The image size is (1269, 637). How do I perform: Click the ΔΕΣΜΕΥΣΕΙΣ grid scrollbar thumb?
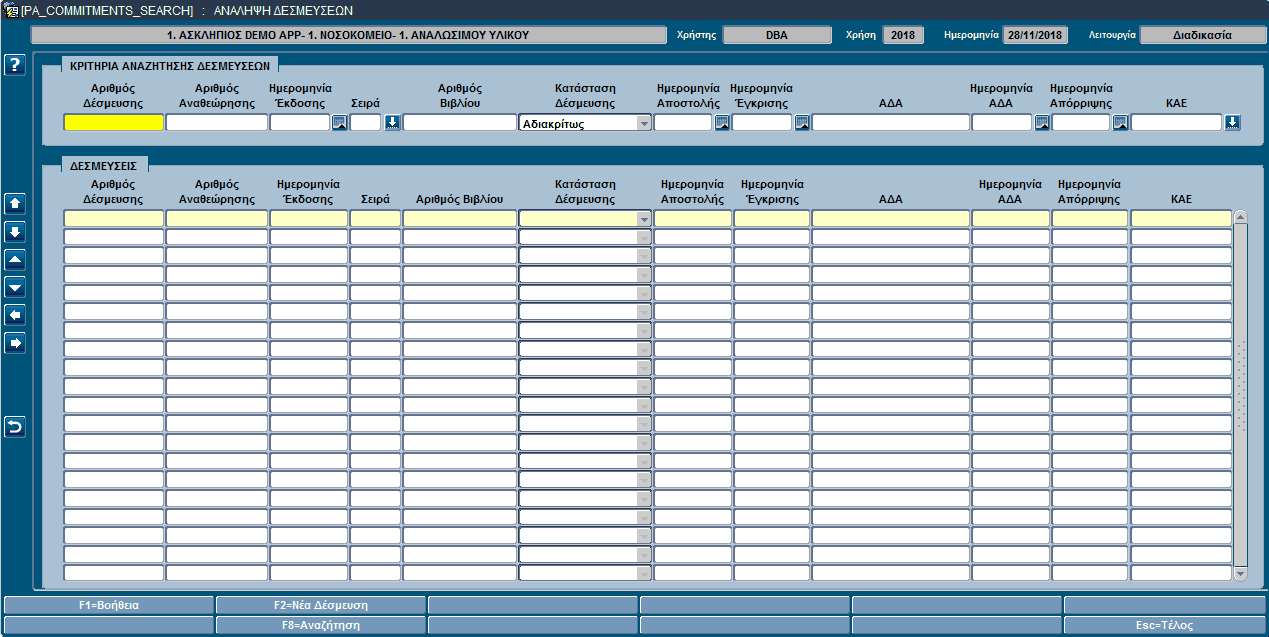[1241, 395]
